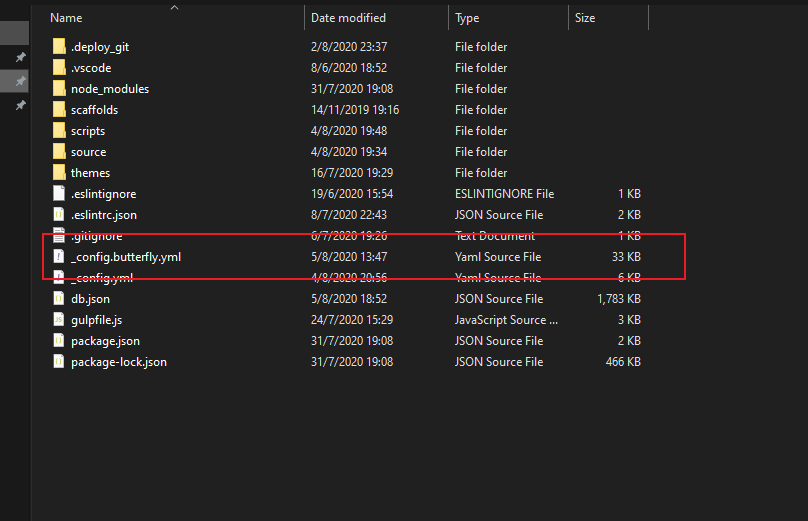Click the _config.butterfly.yml file icon
The height and width of the screenshot is (521, 808).
point(59,257)
